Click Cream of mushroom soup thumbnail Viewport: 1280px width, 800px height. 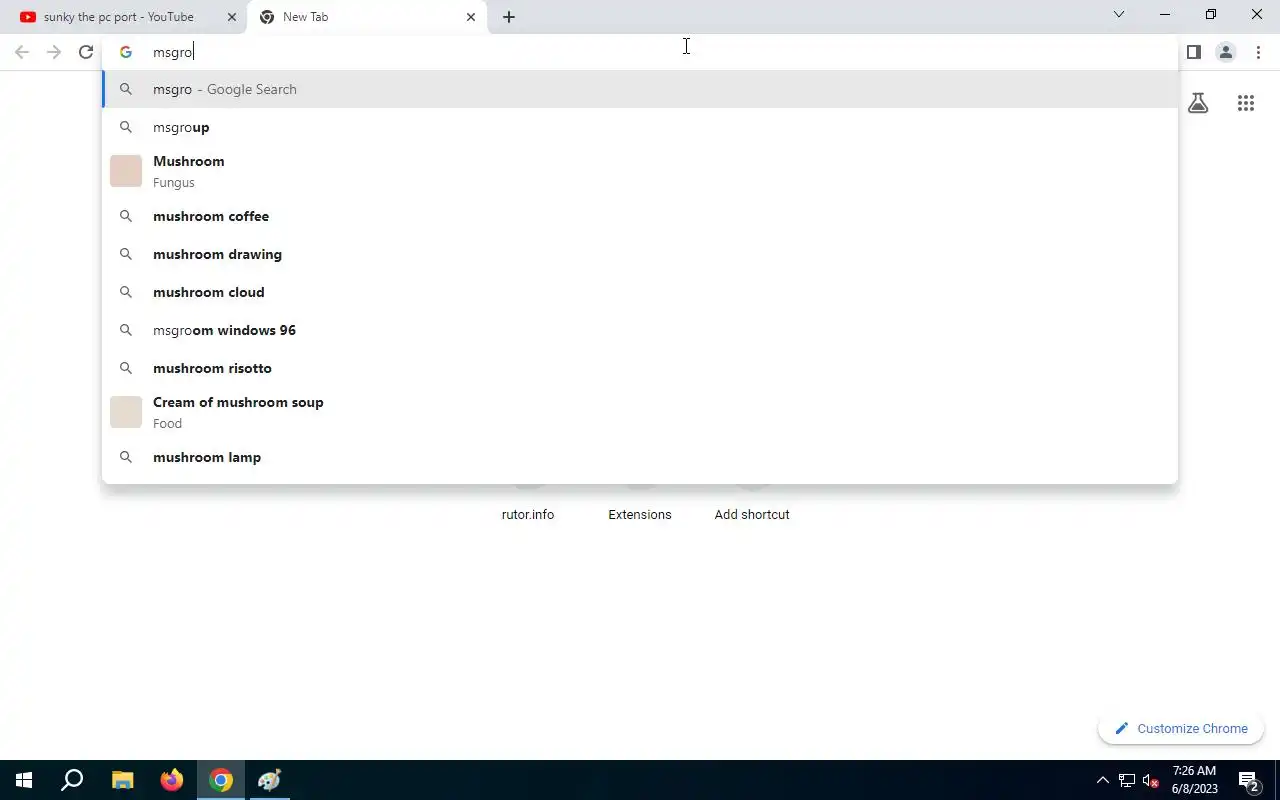point(126,412)
